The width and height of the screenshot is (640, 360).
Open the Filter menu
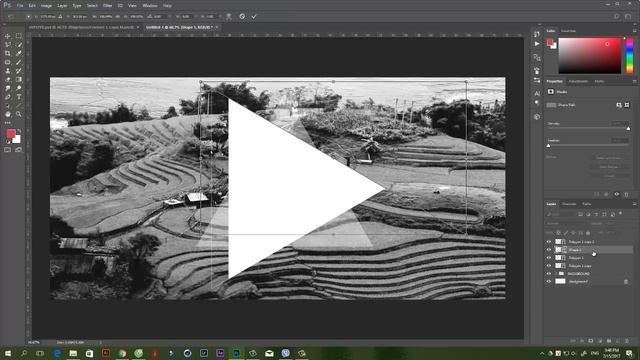[107, 6]
